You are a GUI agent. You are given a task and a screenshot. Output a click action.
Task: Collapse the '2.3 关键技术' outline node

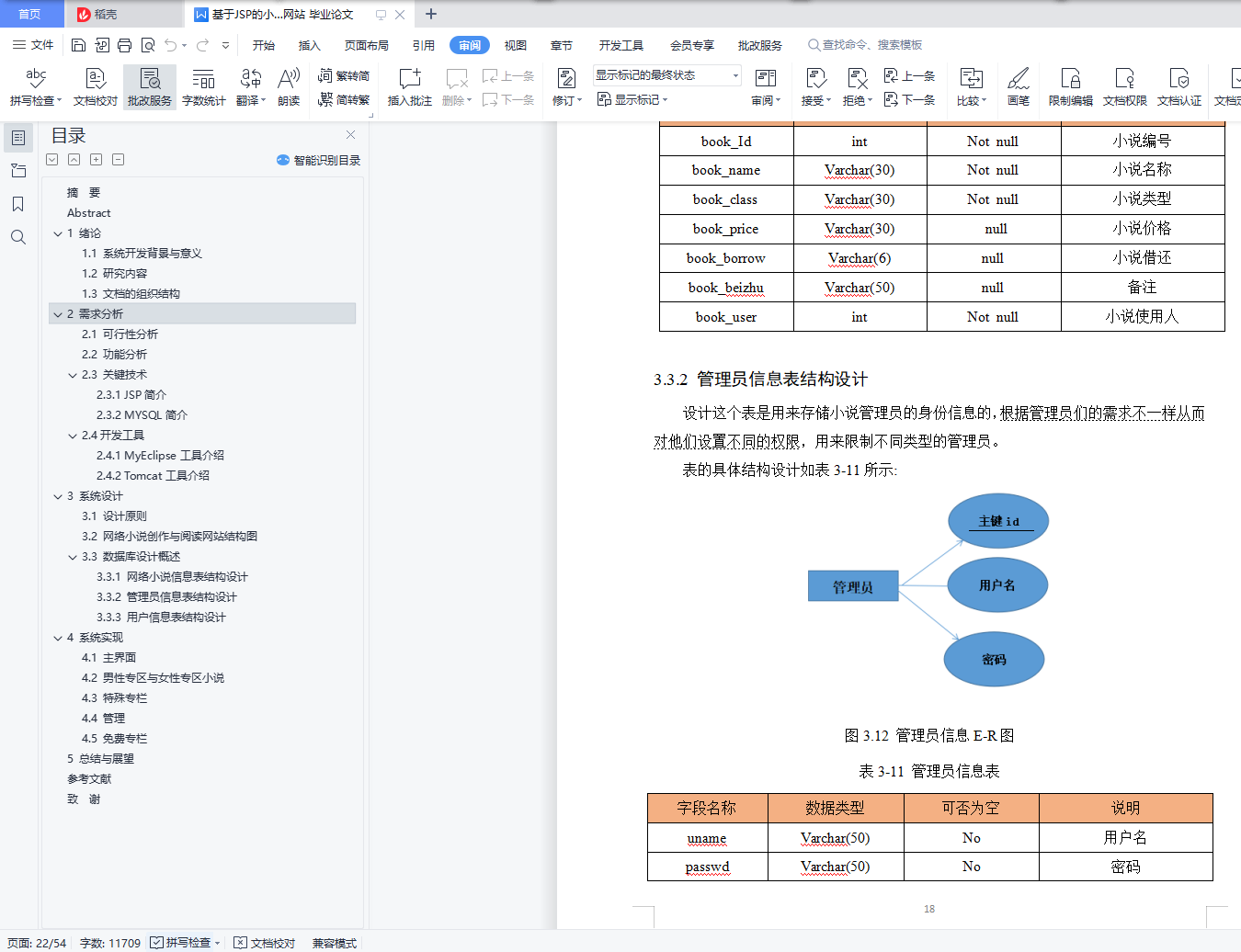(73, 375)
